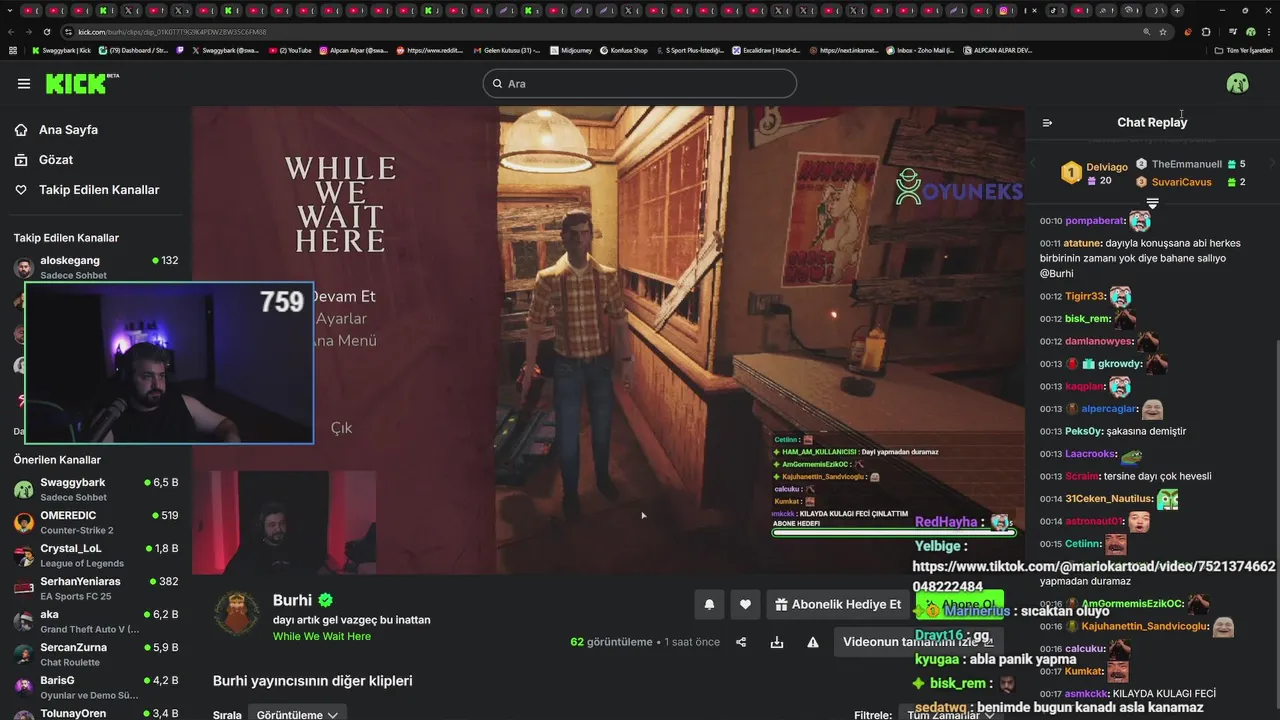The height and width of the screenshot is (720, 1280).
Task: Click 31Ceken_Nautilus username in chat
Action: (x=1110, y=499)
